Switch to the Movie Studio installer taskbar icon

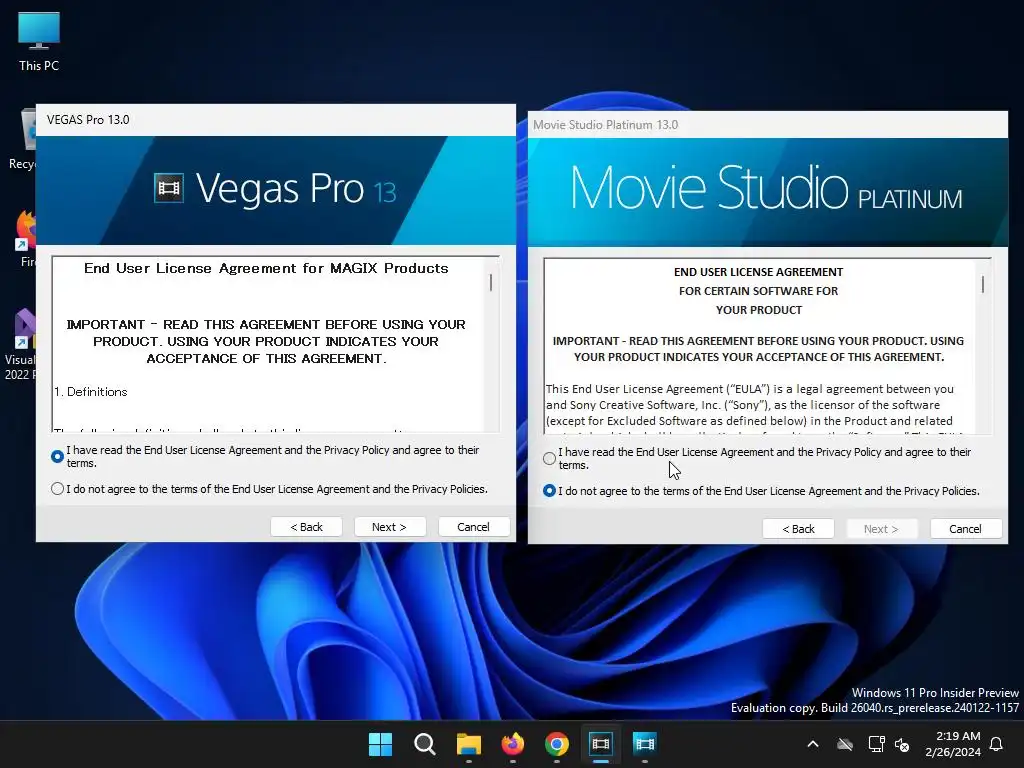pyautogui.click(x=645, y=744)
